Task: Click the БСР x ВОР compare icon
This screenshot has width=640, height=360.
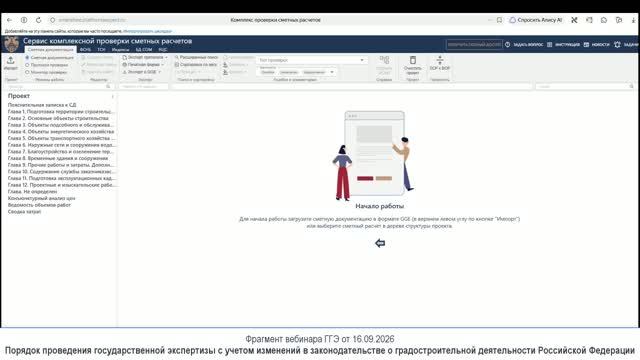Action: [x=440, y=60]
